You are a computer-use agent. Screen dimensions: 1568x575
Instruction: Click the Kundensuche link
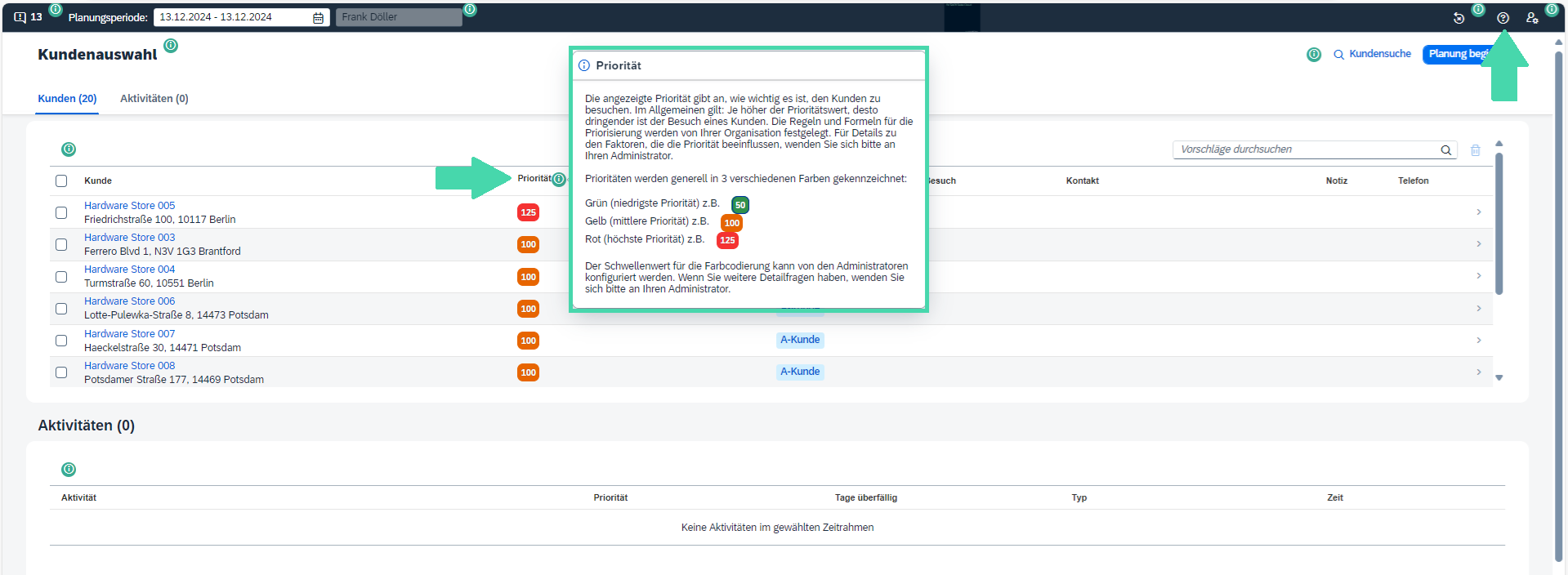point(1373,54)
